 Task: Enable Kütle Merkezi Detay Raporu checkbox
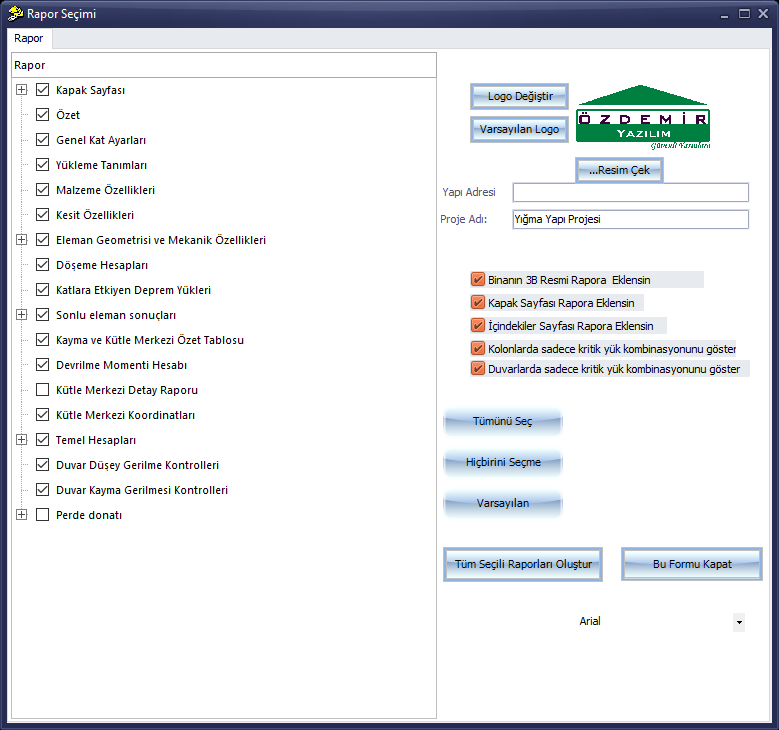[43, 390]
